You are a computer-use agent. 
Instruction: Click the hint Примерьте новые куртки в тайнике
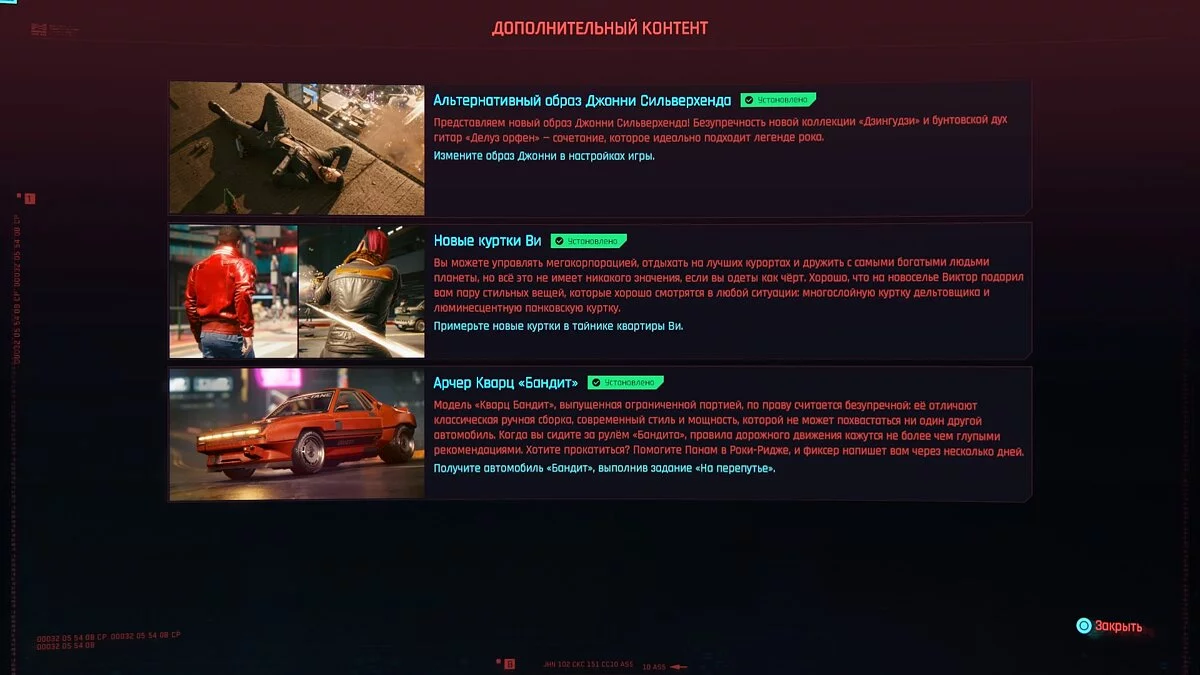[559, 326]
